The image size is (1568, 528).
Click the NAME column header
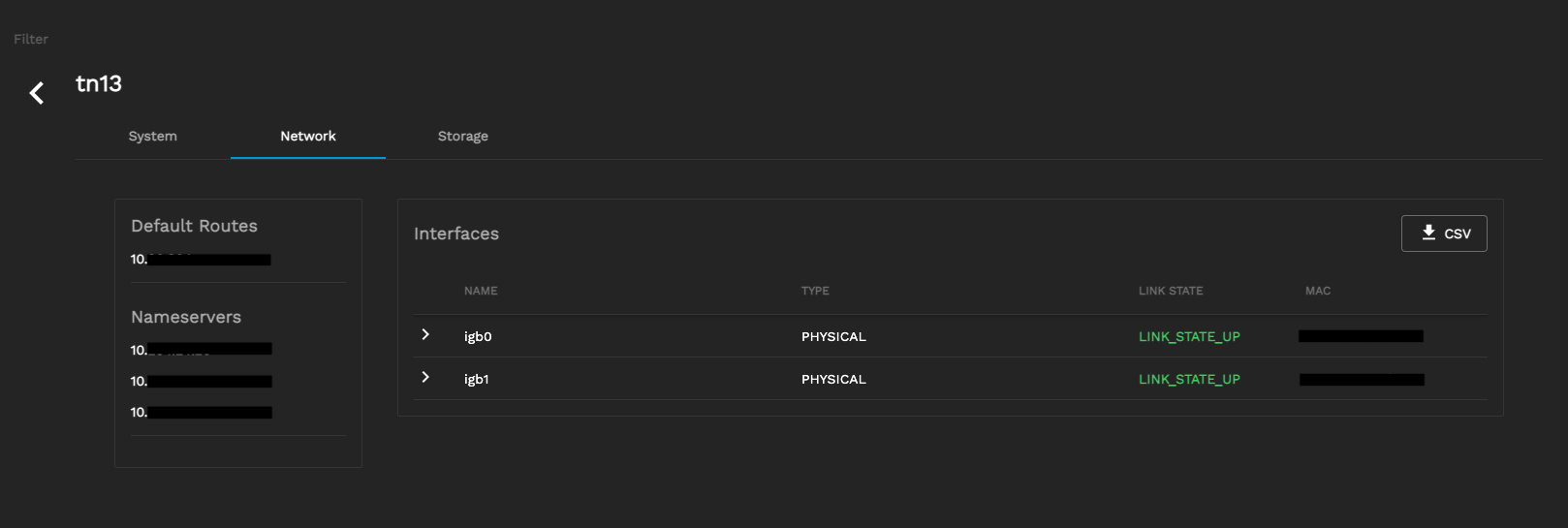pyautogui.click(x=481, y=291)
